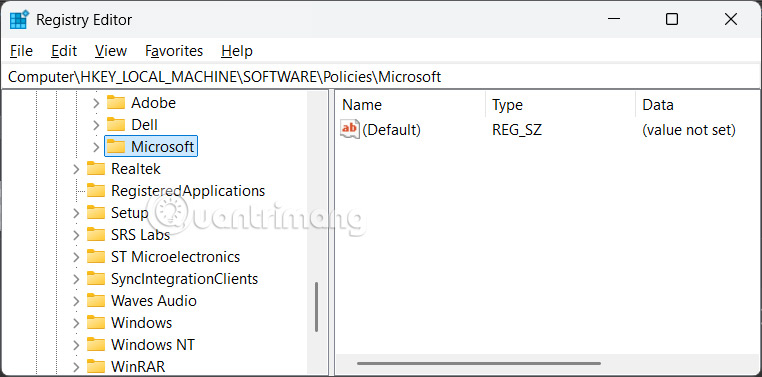The height and width of the screenshot is (377, 762).
Task: Sort values by the Data column header
Action: 697,104
